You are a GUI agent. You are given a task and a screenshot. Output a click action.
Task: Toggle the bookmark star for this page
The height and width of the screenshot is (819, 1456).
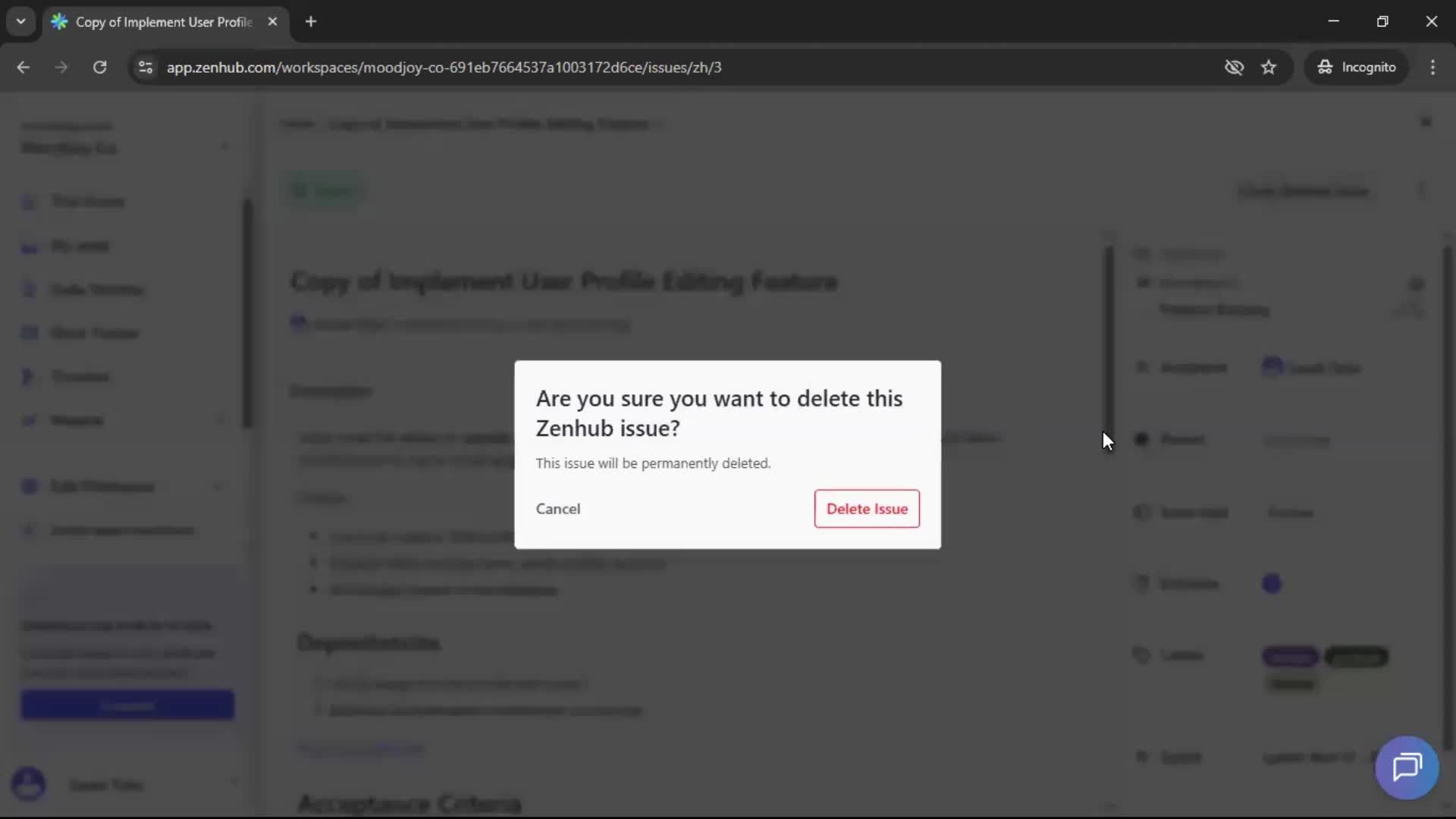click(1269, 67)
